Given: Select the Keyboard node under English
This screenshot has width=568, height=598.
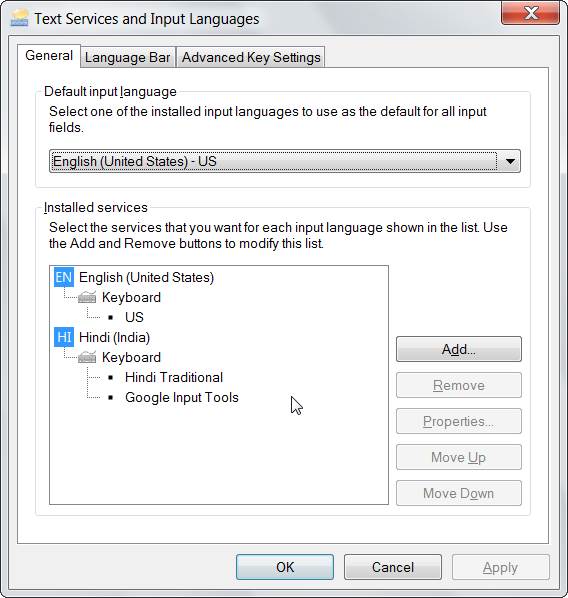Looking at the screenshot, I should 131,297.
